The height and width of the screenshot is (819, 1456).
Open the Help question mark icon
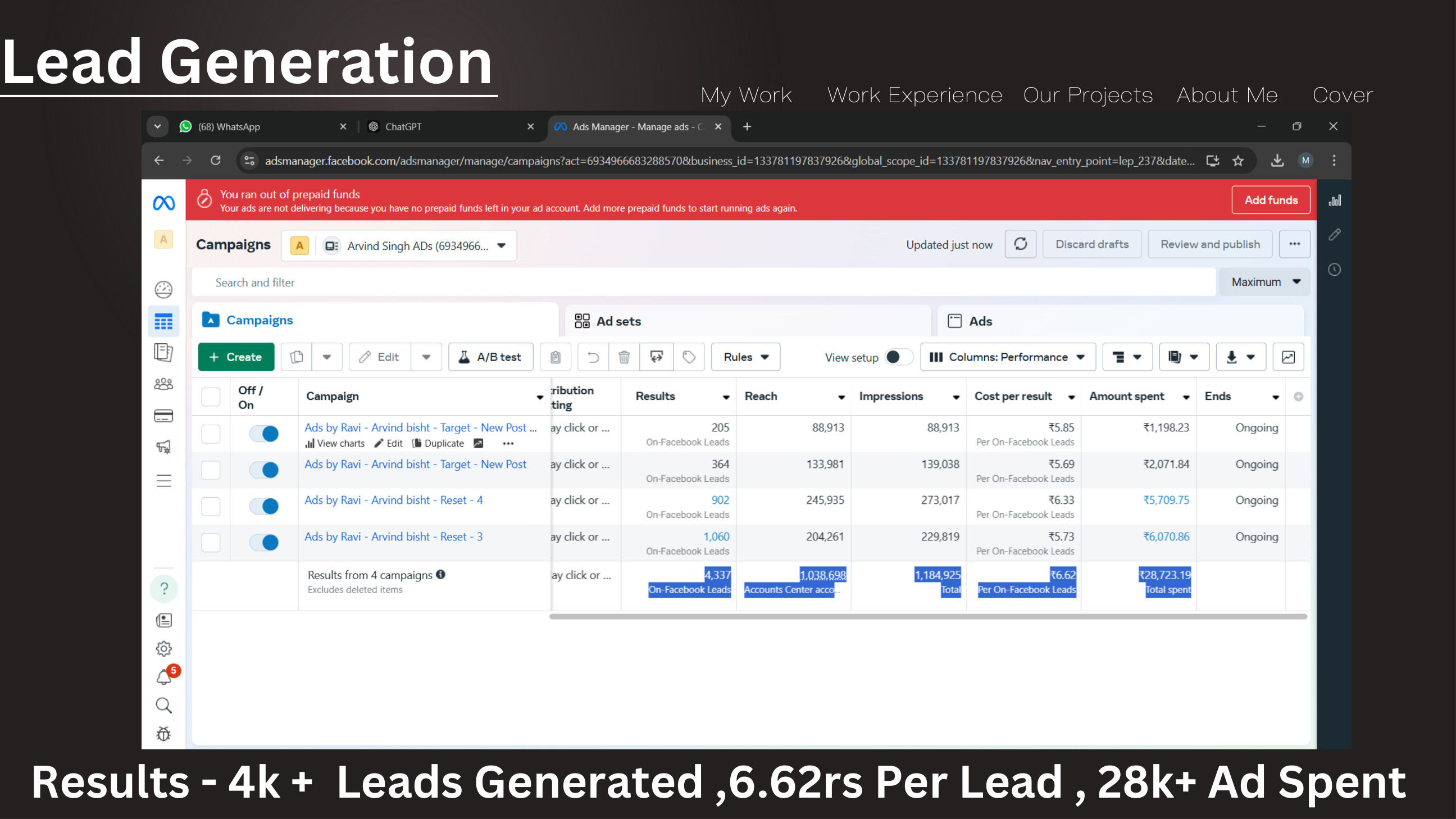[164, 588]
